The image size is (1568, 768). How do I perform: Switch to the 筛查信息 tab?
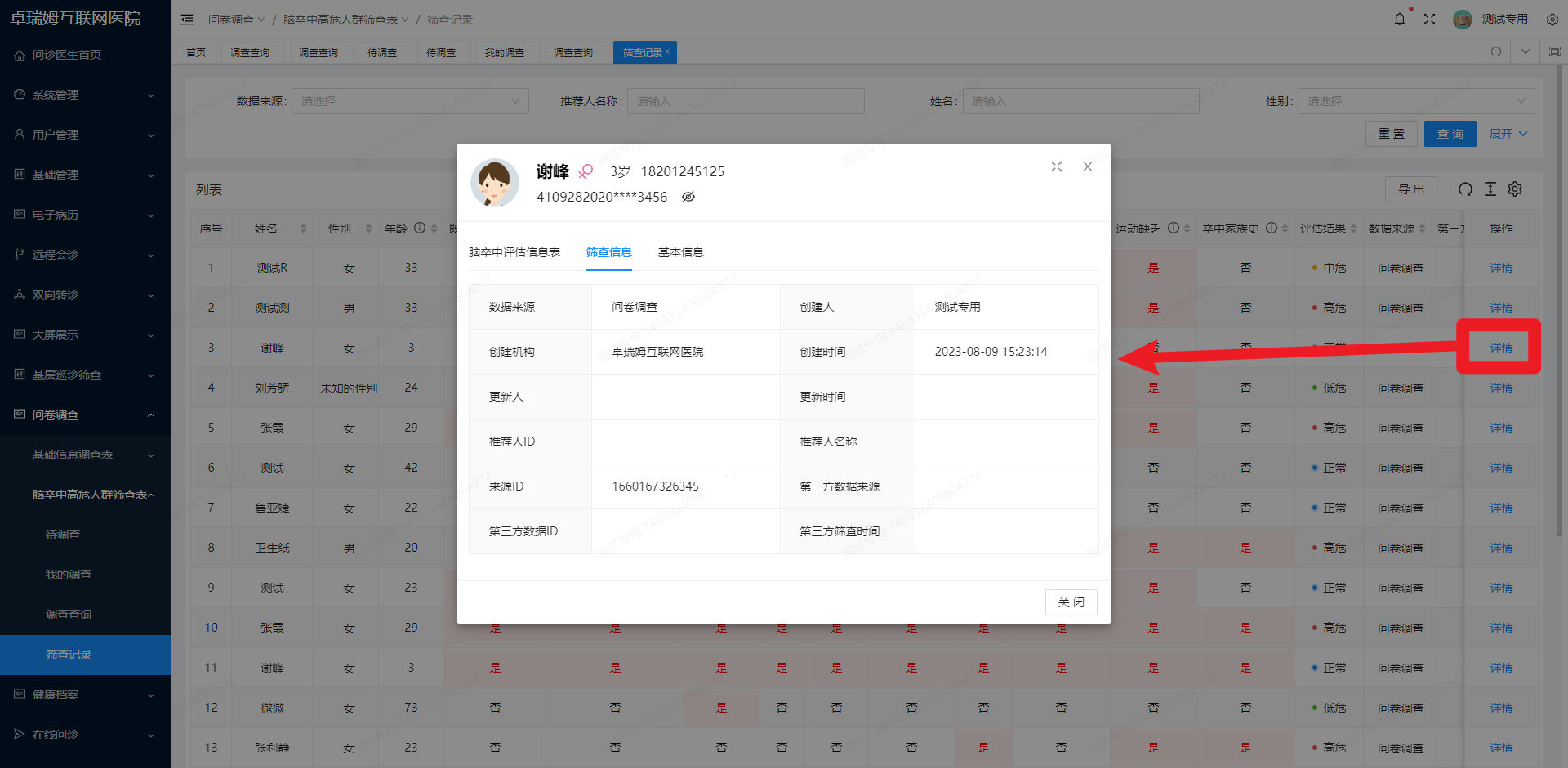pos(609,252)
